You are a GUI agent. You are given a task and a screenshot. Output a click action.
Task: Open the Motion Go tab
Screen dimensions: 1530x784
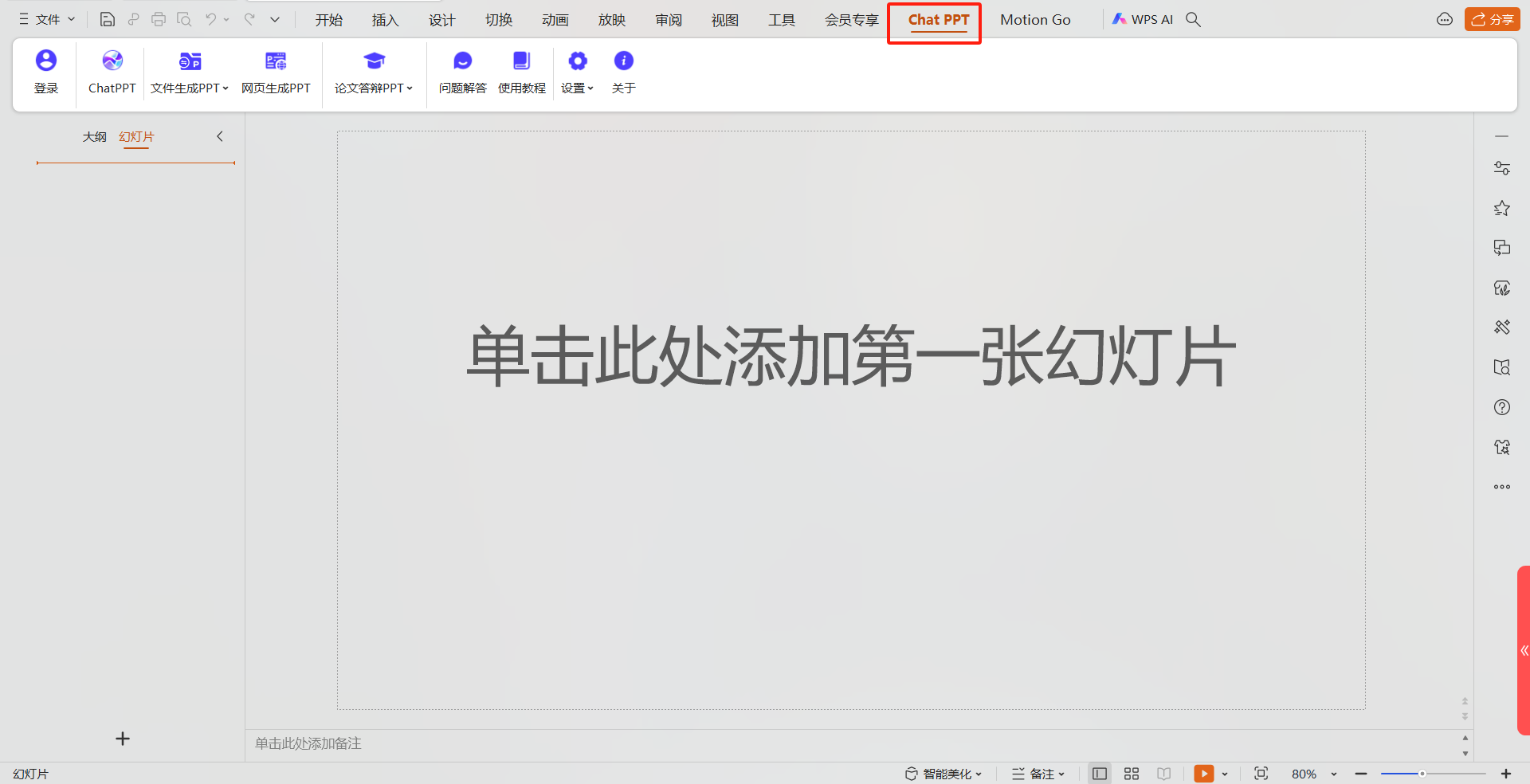(x=1035, y=20)
